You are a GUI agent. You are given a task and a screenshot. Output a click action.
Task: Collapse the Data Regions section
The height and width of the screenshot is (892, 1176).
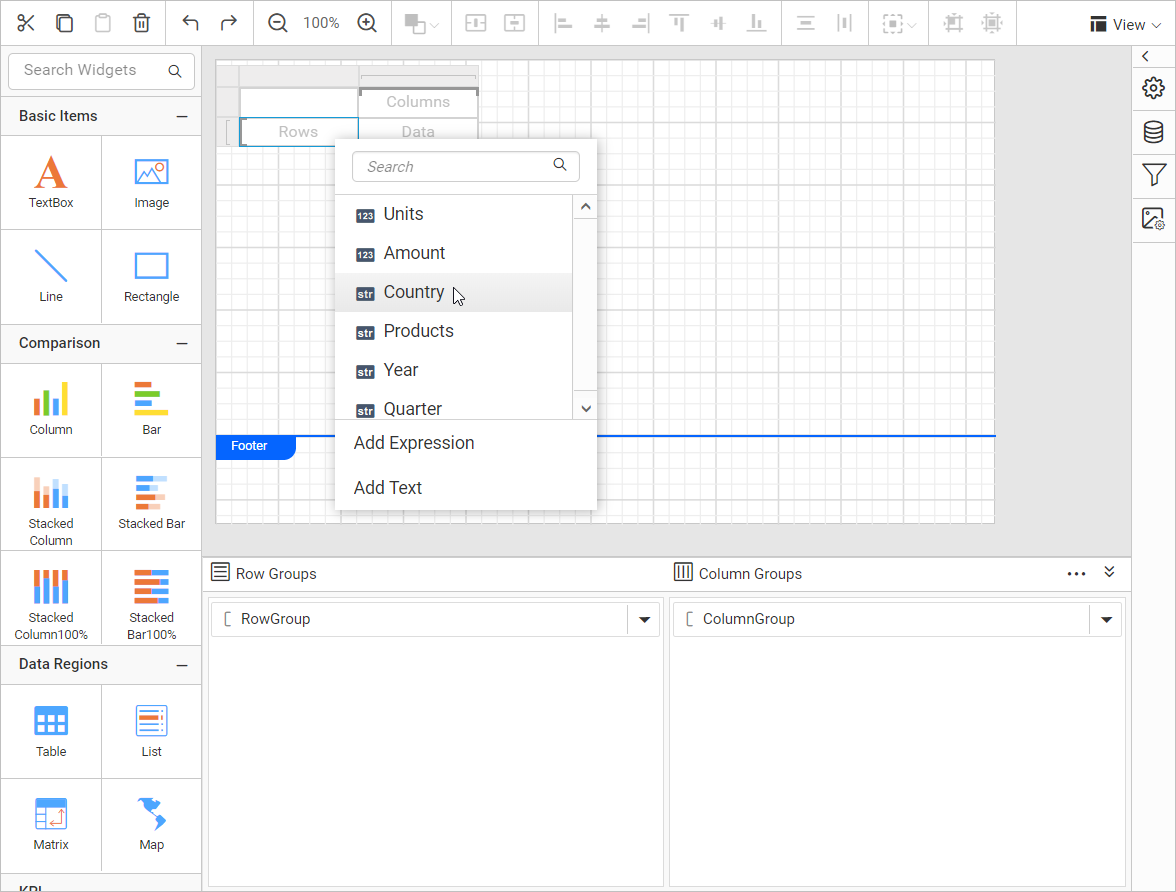click(182, 665)
